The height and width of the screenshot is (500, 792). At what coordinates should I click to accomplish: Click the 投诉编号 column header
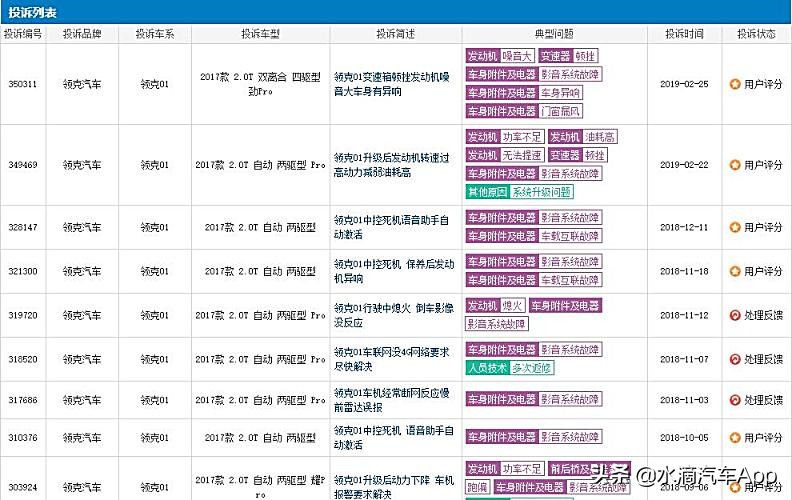23,34
